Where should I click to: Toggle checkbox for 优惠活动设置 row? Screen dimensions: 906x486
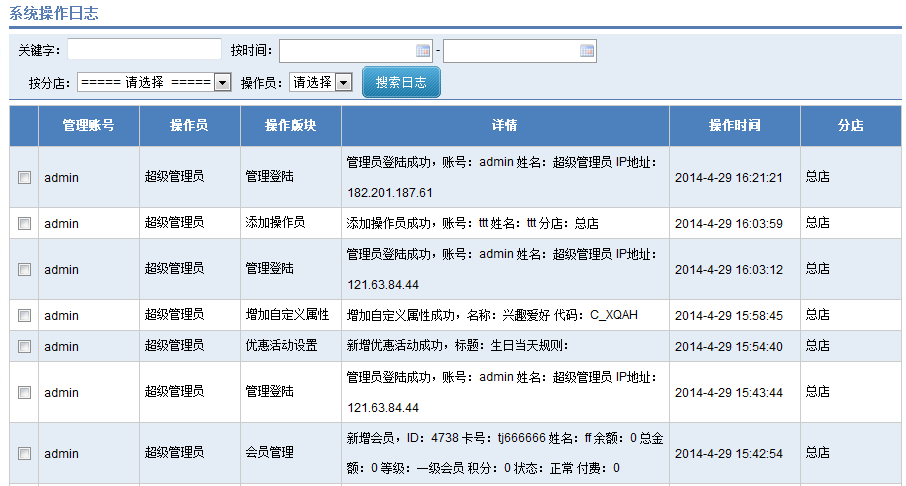[x=24, y=346]
